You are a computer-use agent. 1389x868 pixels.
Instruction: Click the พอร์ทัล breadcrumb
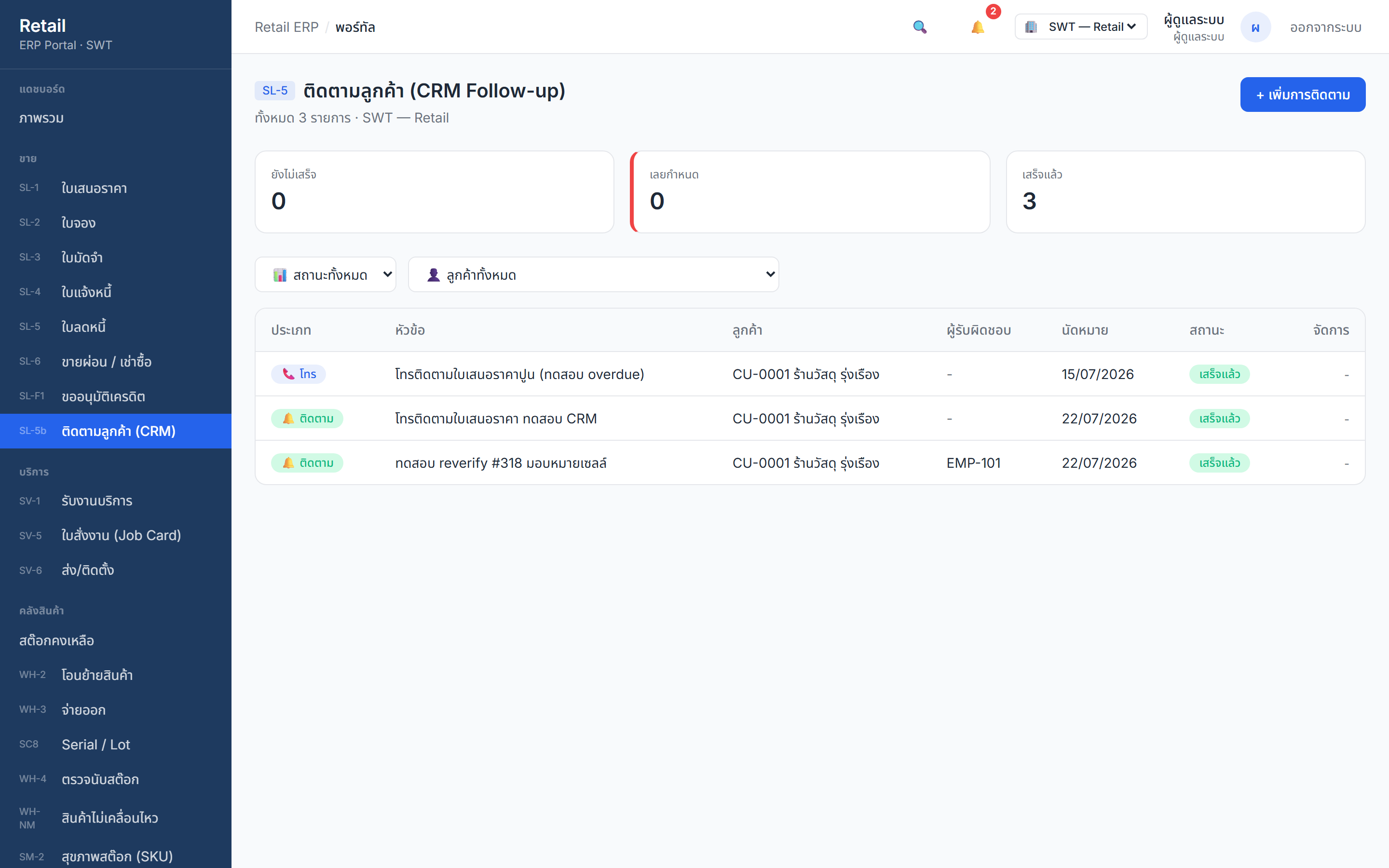355,27
